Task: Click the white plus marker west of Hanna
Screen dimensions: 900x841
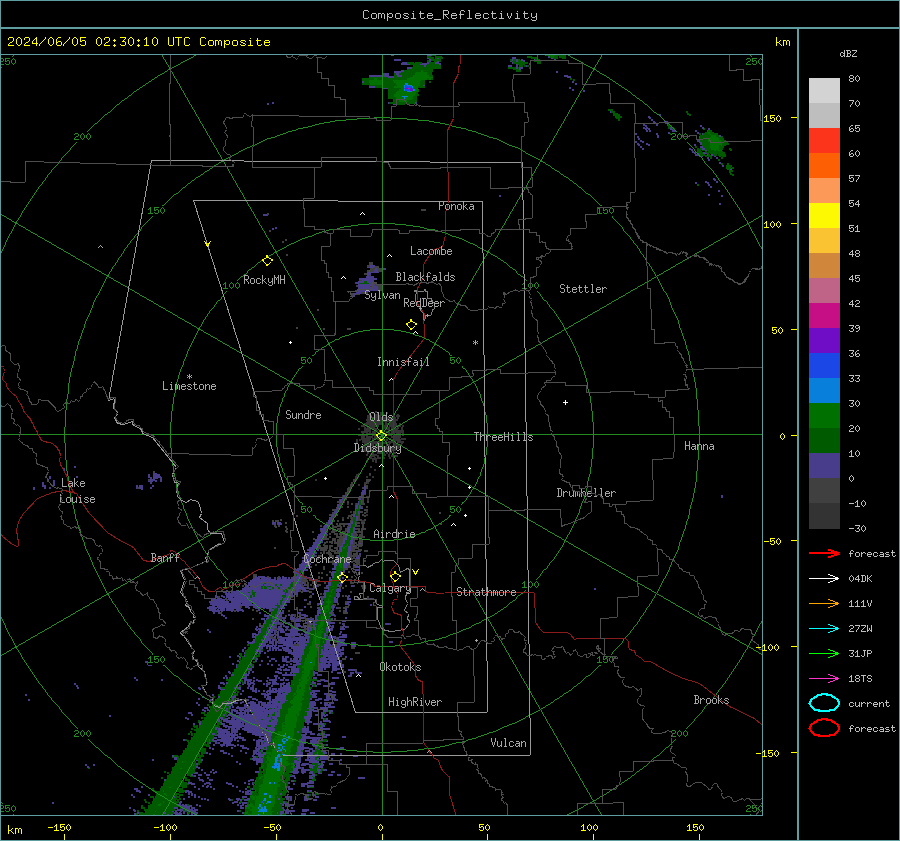Action: (x=565, y=402)
